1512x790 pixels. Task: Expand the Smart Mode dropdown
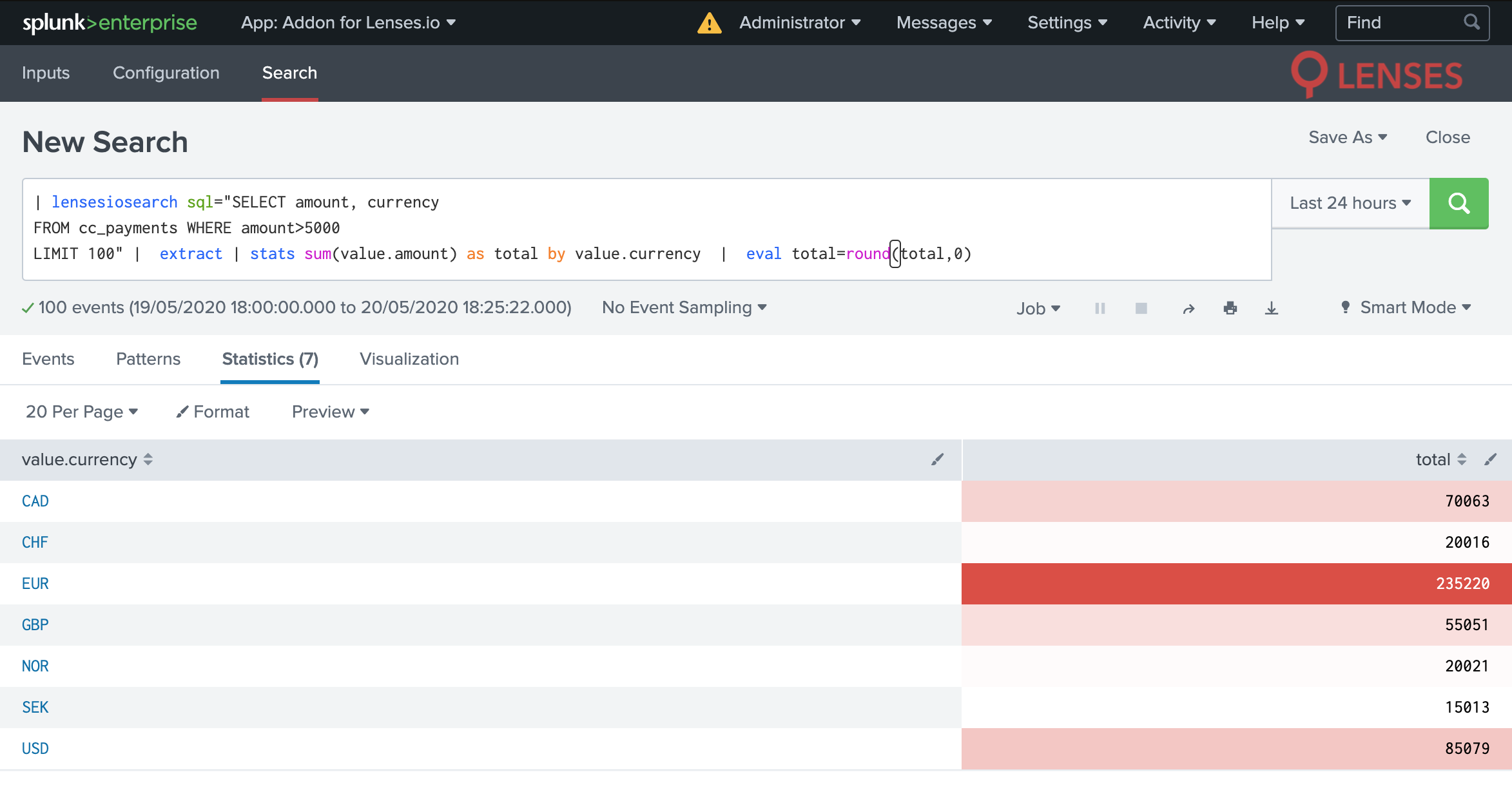[1408, 308]
